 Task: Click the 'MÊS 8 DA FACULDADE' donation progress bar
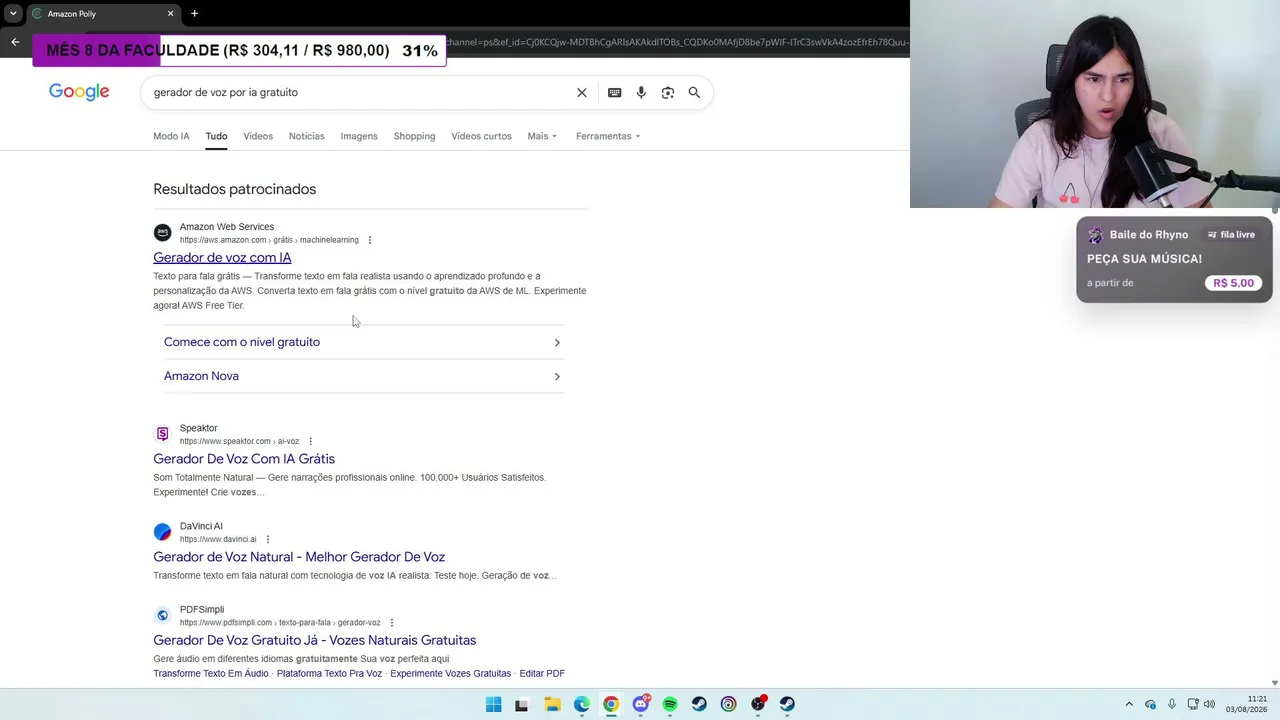pyautogui.click(x=239, y=50)
